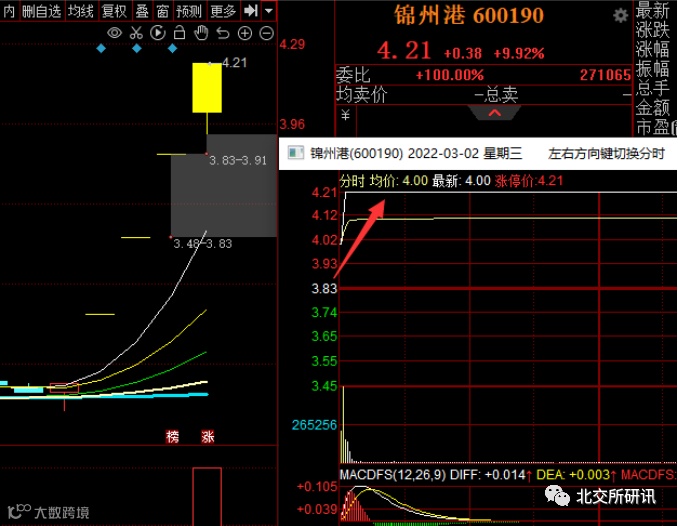Click the circular replay play icon
The height and width of the screenshot is (526, 678).
(158, 33)
